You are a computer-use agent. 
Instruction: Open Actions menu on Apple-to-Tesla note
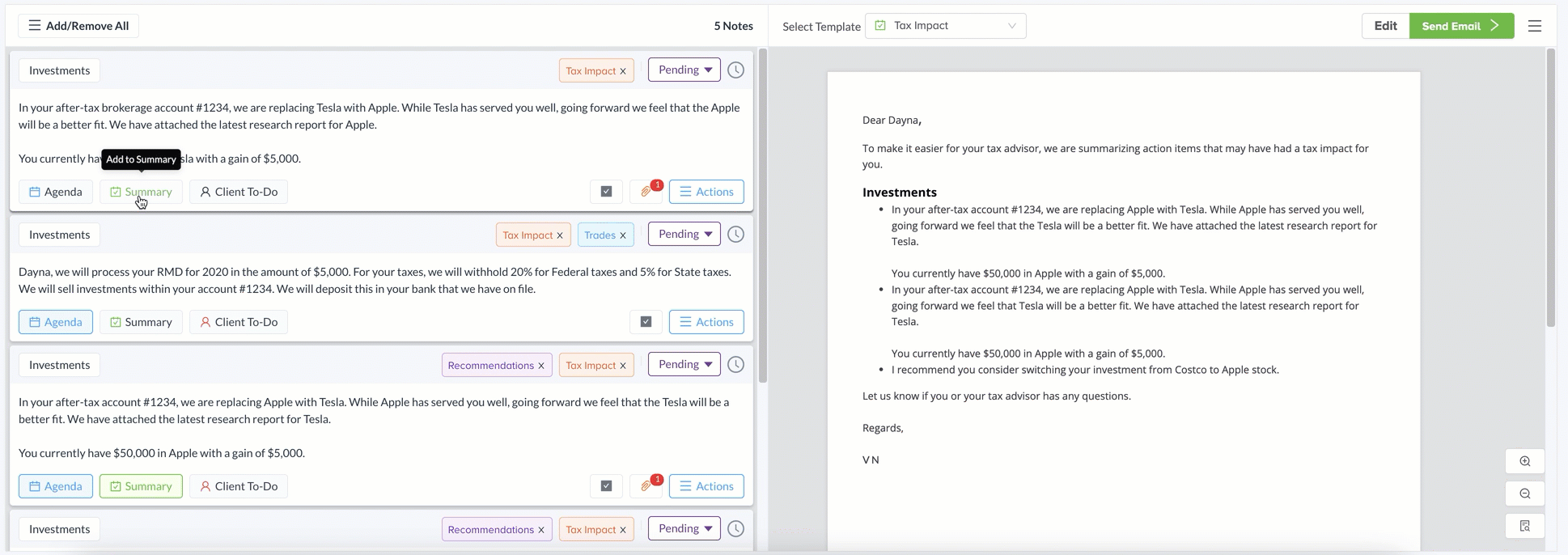pos(706,486)
